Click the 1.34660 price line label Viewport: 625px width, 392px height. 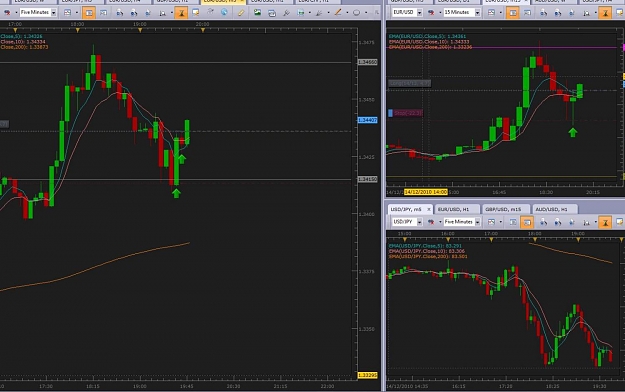pos(367,62)
